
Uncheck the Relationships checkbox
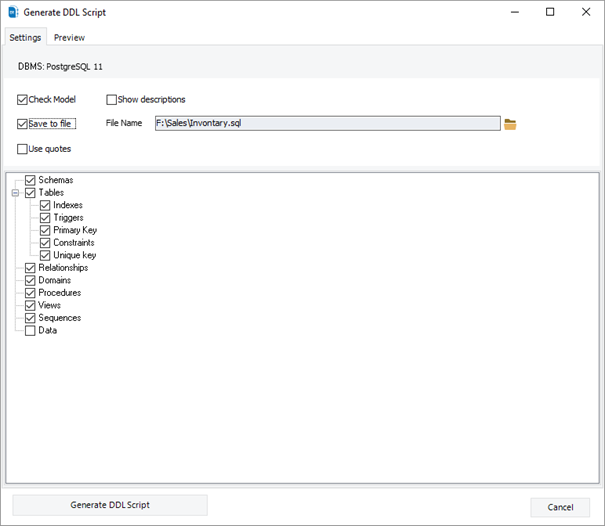30,268
